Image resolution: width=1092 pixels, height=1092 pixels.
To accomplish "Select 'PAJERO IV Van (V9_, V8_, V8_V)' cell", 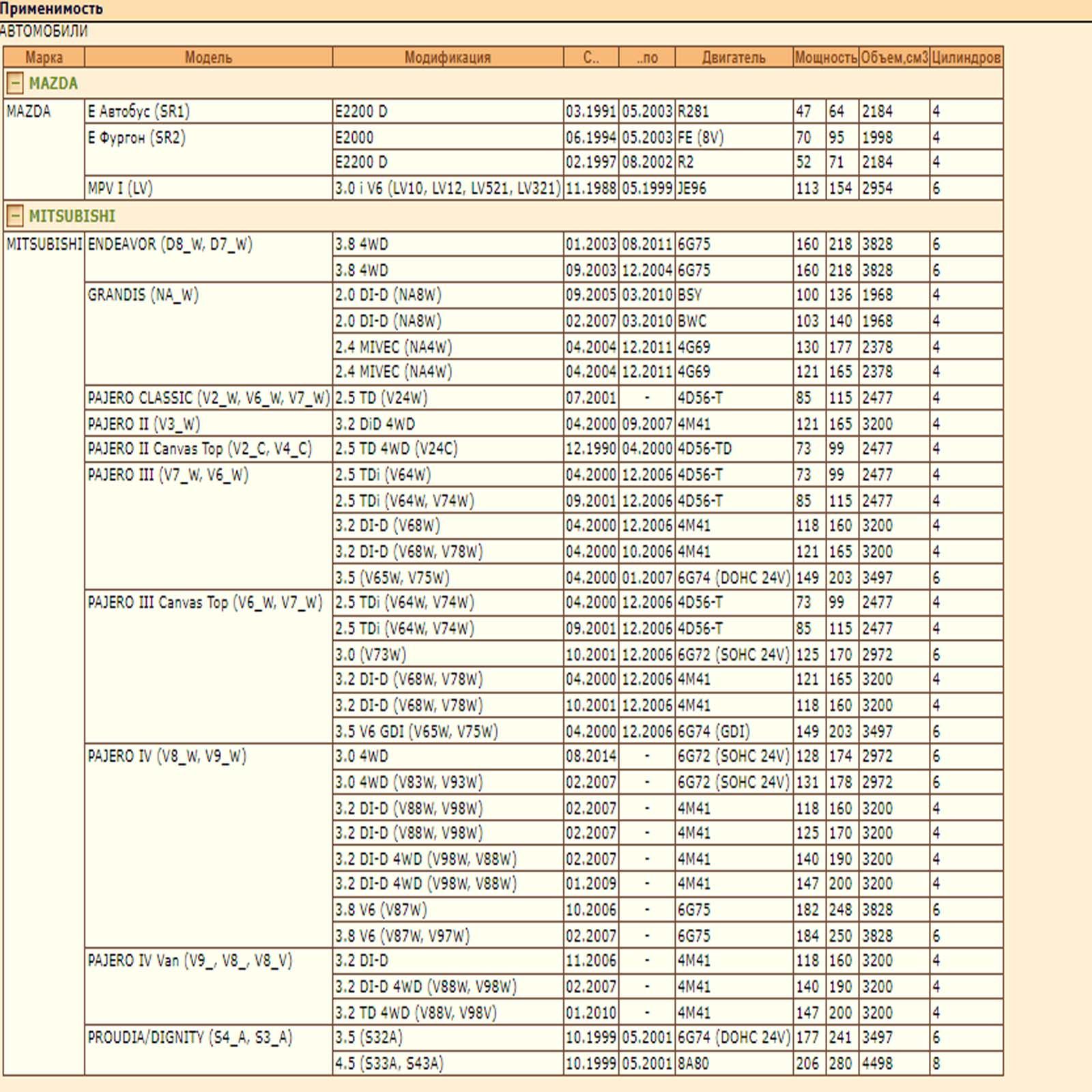I will [x=208, y=986].
